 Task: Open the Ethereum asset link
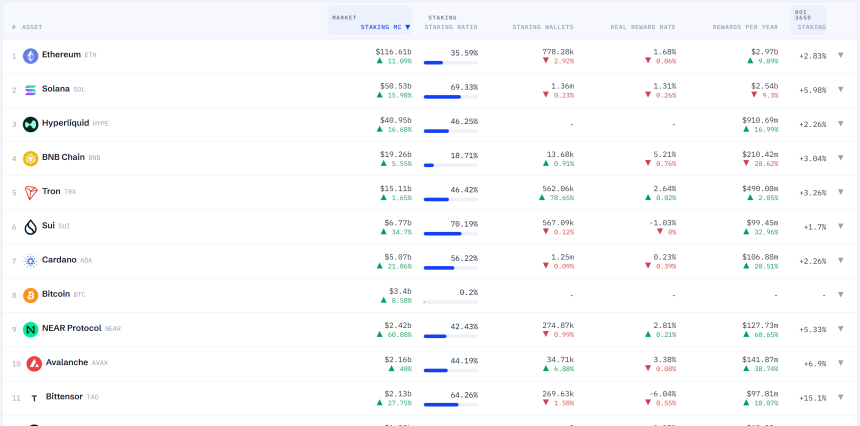pyautogui.click(x=61, y=55)
